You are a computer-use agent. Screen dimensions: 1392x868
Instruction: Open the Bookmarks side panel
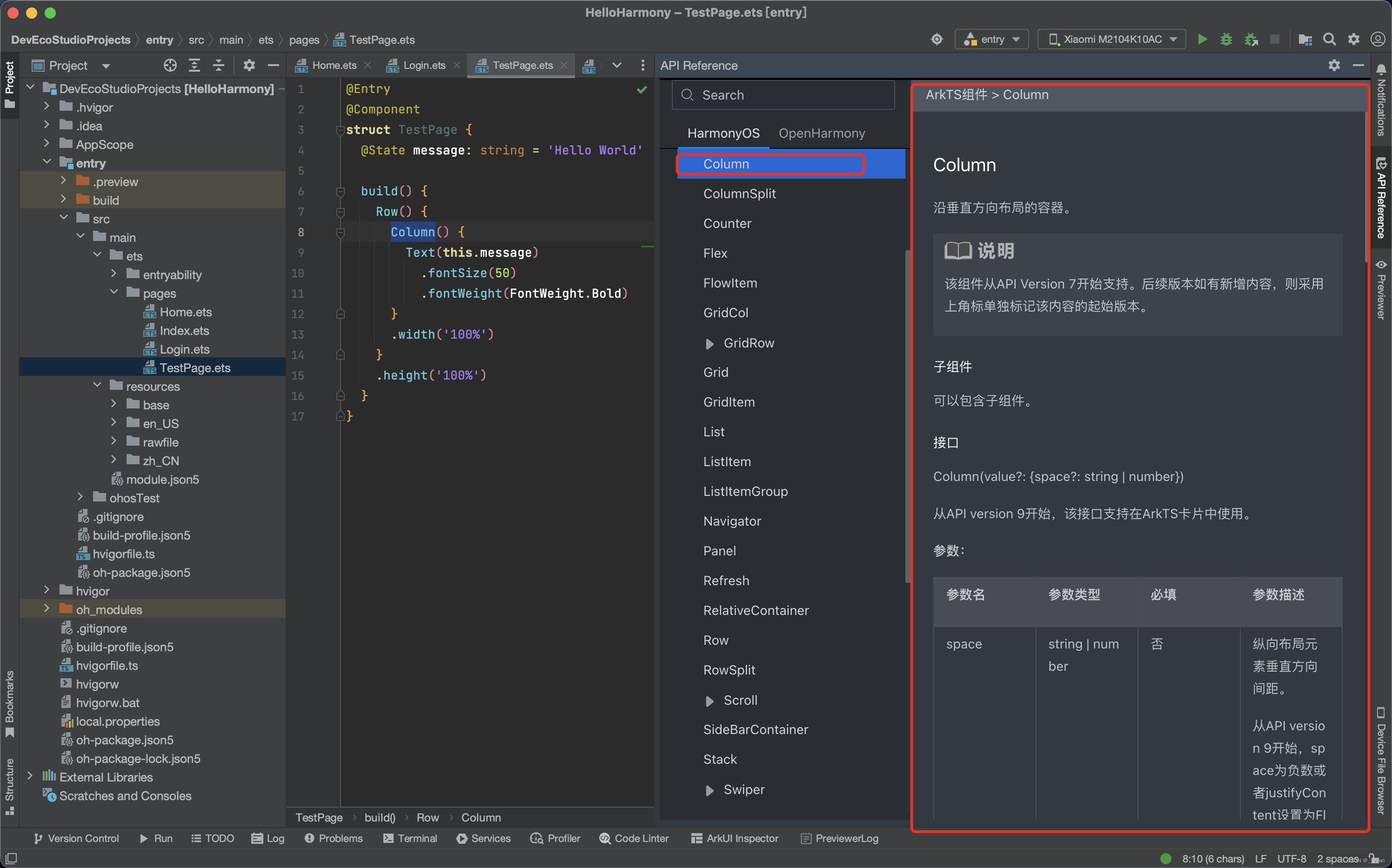point(9,704)
